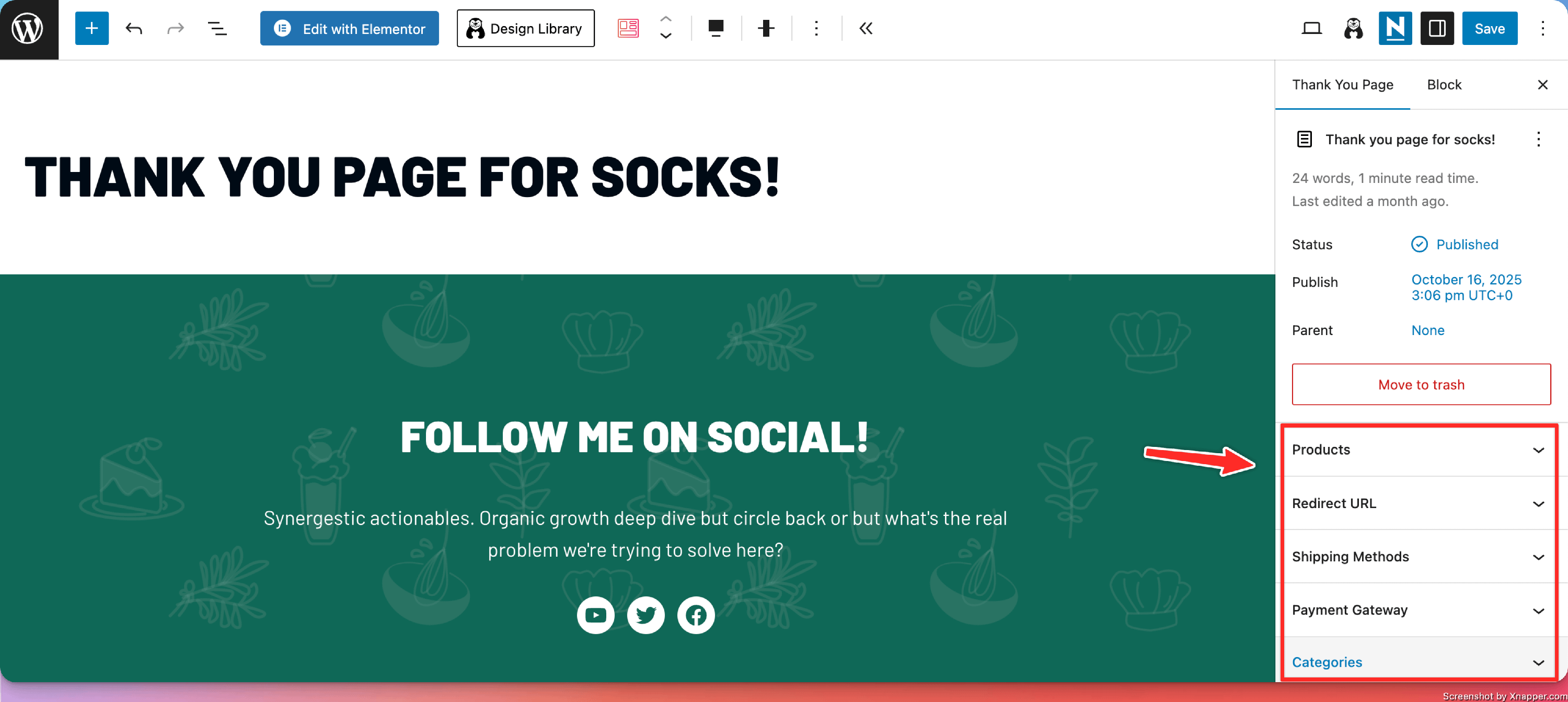Viewport: 1568px width, 702px height.
Task: Click the Facebook social icon
Action: (695, 615)
